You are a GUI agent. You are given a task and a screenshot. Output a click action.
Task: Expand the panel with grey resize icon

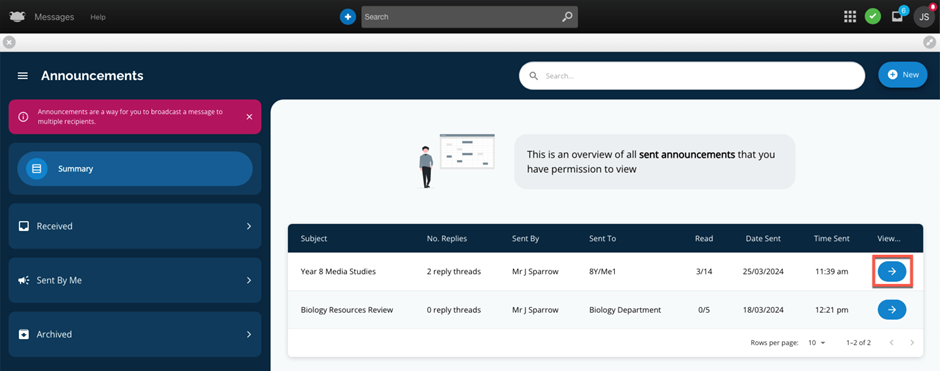point(929,42)
